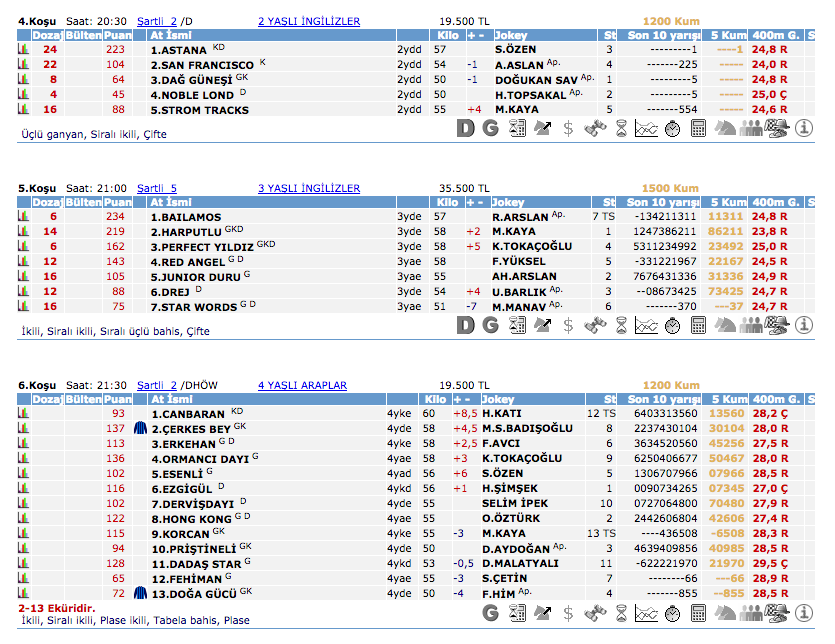Open the 3 YAŞLI İNGİLİZLER link
Screen dimensions: 835x644
pos(308,188)
